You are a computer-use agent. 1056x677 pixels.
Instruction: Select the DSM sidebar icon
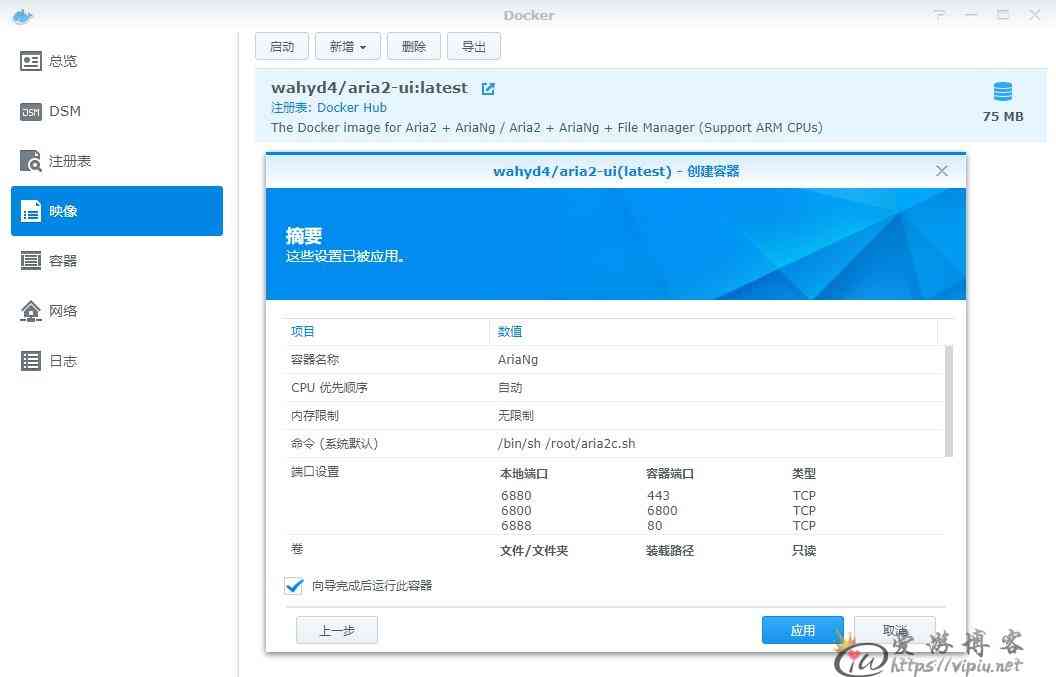point(30,111)
